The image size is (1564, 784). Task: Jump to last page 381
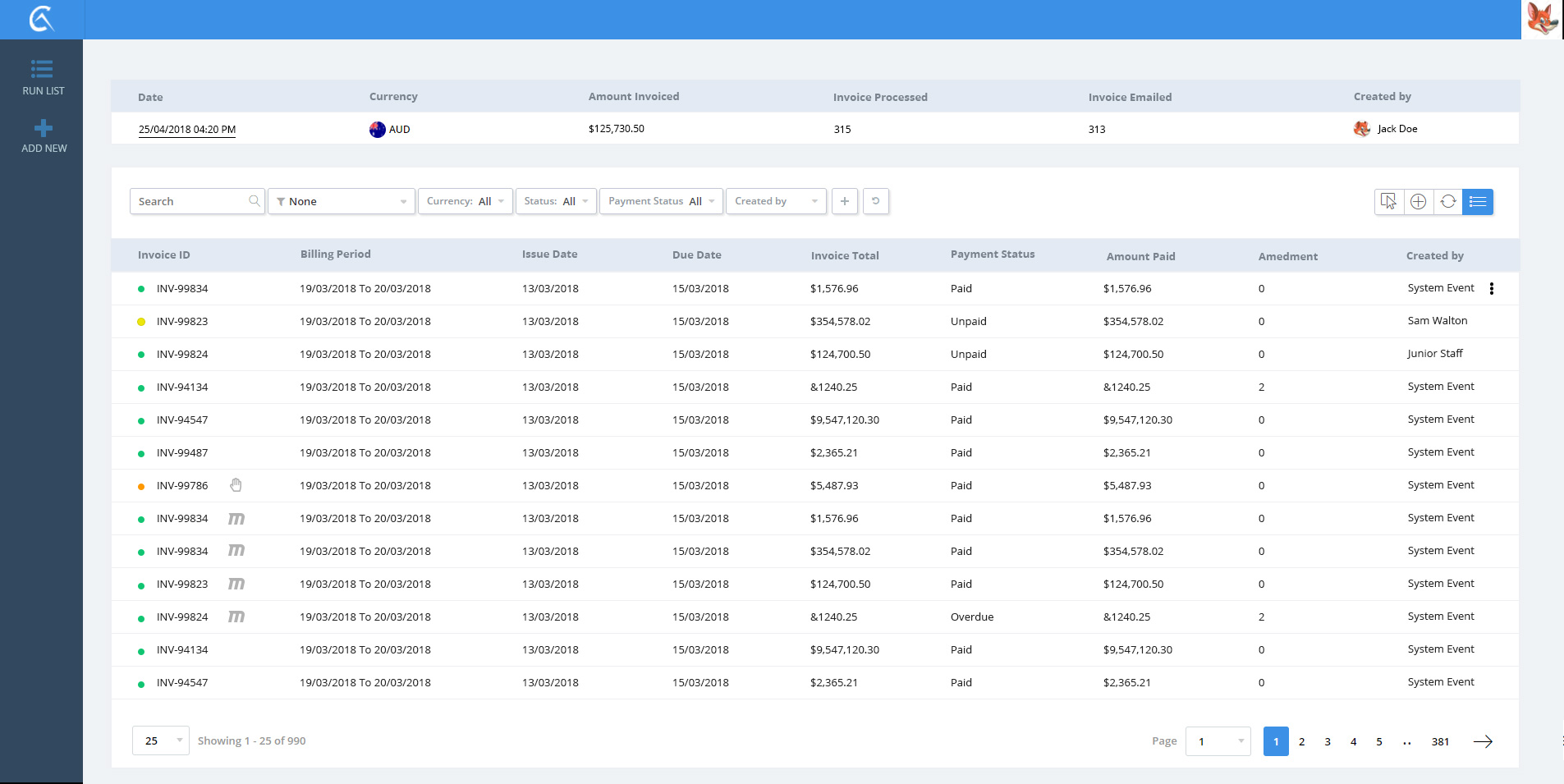click(1440, 741)
